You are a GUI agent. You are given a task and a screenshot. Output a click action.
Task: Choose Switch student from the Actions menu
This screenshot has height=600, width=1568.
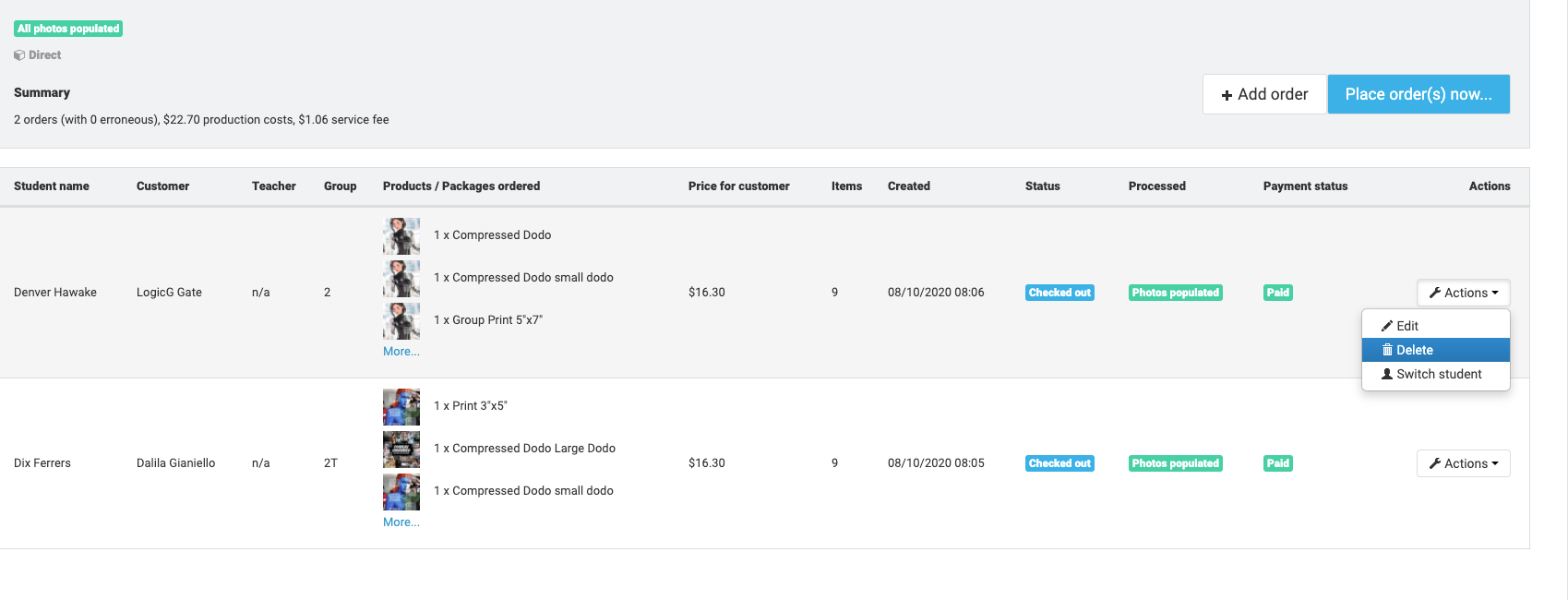point(1436,374)
